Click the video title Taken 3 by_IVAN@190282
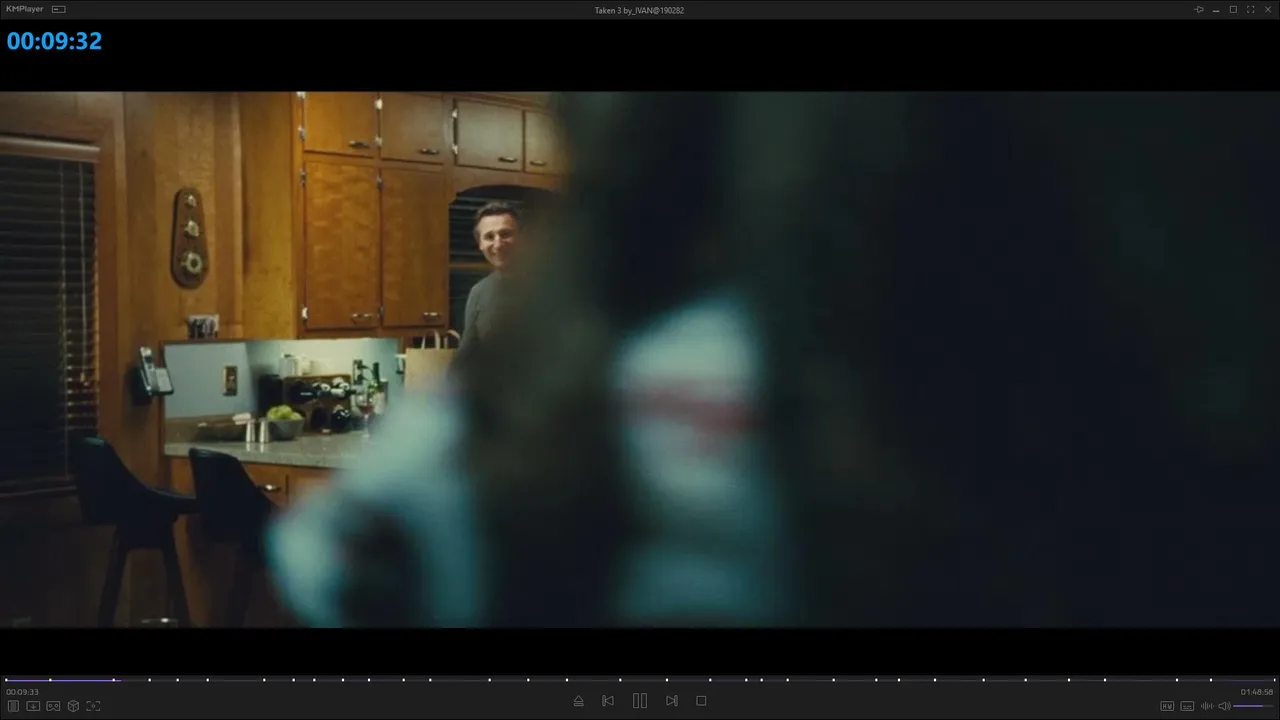Screen dimensions: 1280x720 click(x=639, y=10)
